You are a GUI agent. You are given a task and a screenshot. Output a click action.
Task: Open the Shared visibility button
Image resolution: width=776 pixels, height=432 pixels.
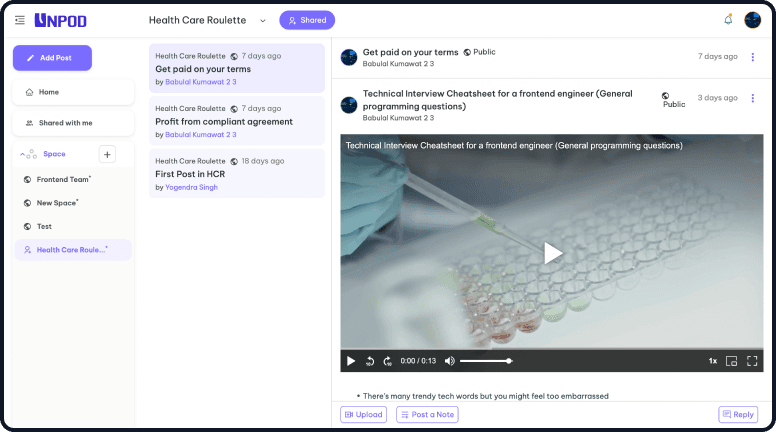[x=307, y=20]
